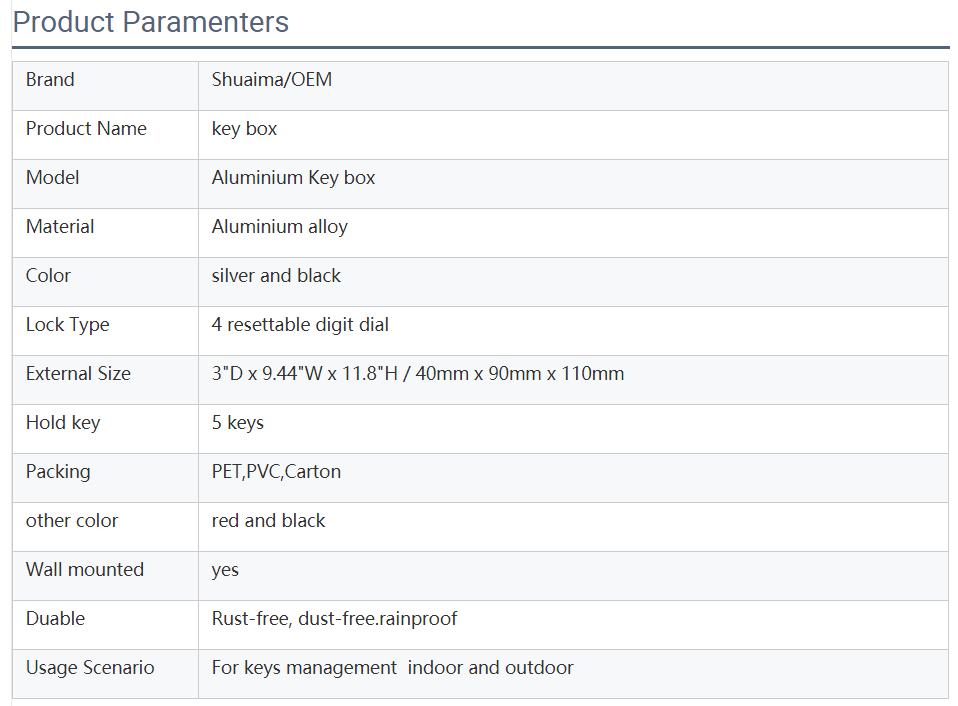Select the '5 keys' value
Image resolution: width=958 pixels, height=706 pixels.
coord(238,423)
